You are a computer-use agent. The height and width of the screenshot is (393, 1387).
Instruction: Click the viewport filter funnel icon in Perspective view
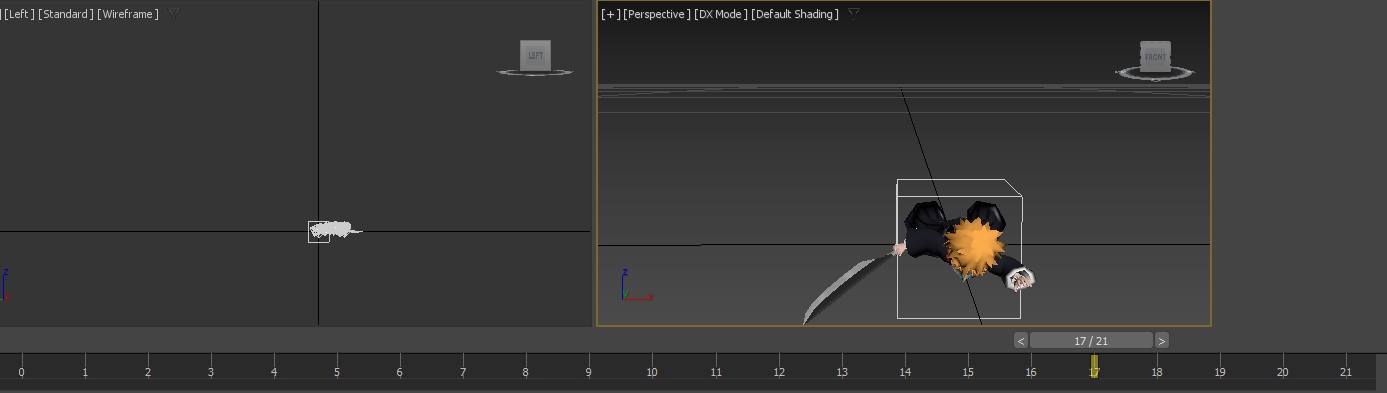tap(854, 14)
